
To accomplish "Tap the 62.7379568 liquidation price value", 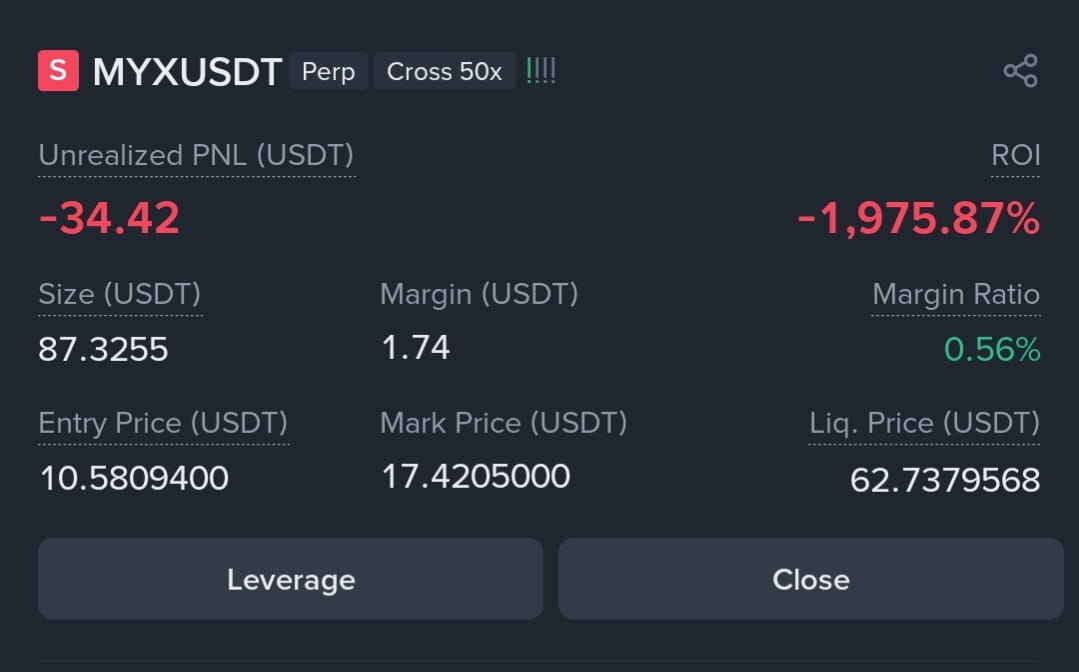I will click(x=945, y=480).
